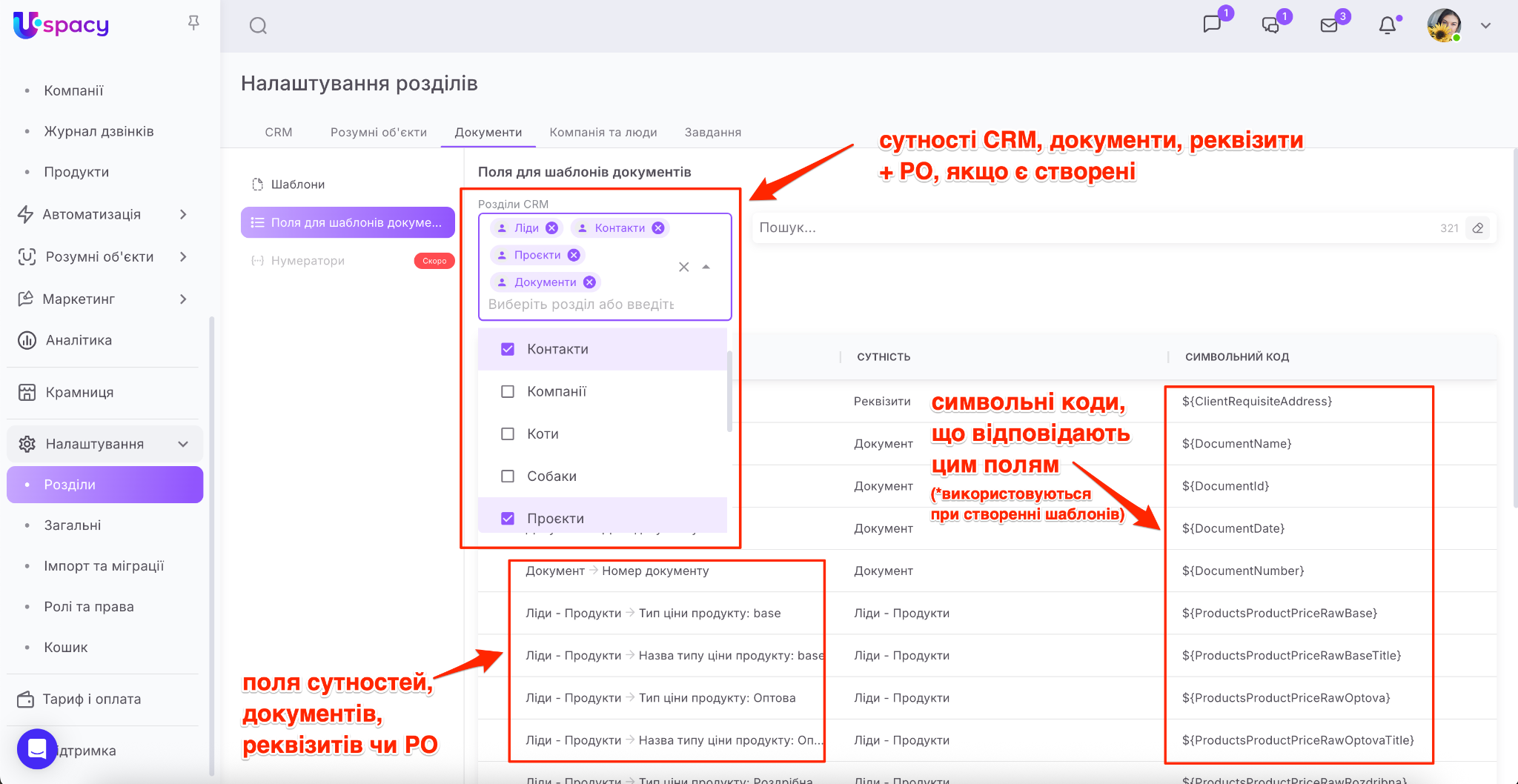Enable the Собаки checkbox
The height and width of the screenshot is (784, 1518).
508,476
